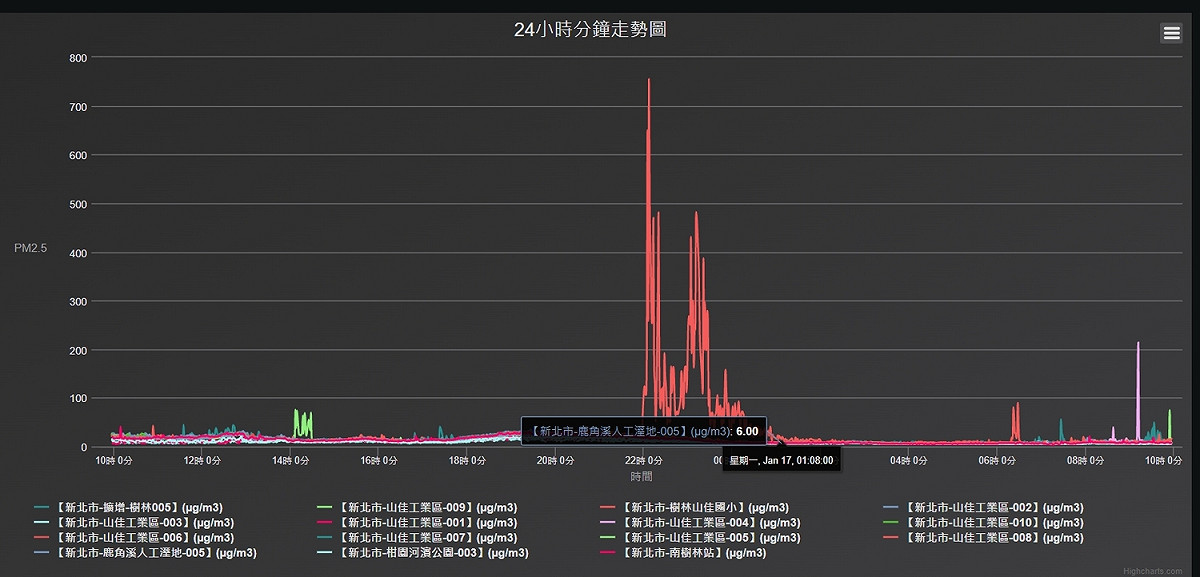This screenshot has width=1200, height=577.
Task: Click the 時間 x-axis title
Action: point(641,477)
